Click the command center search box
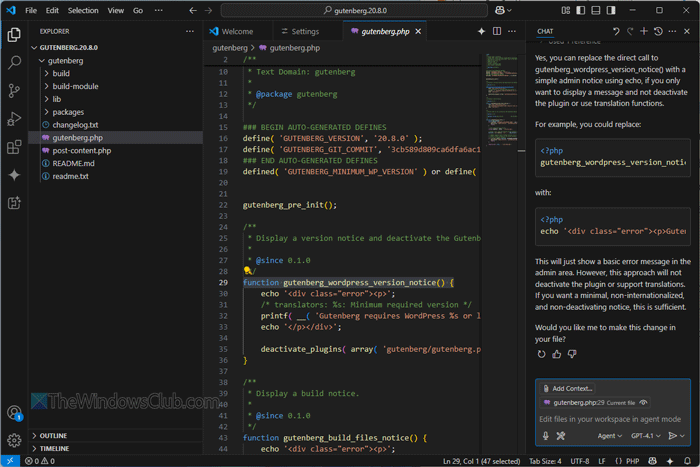This screenshot has width=700, height=467. [x=354, y=10]
